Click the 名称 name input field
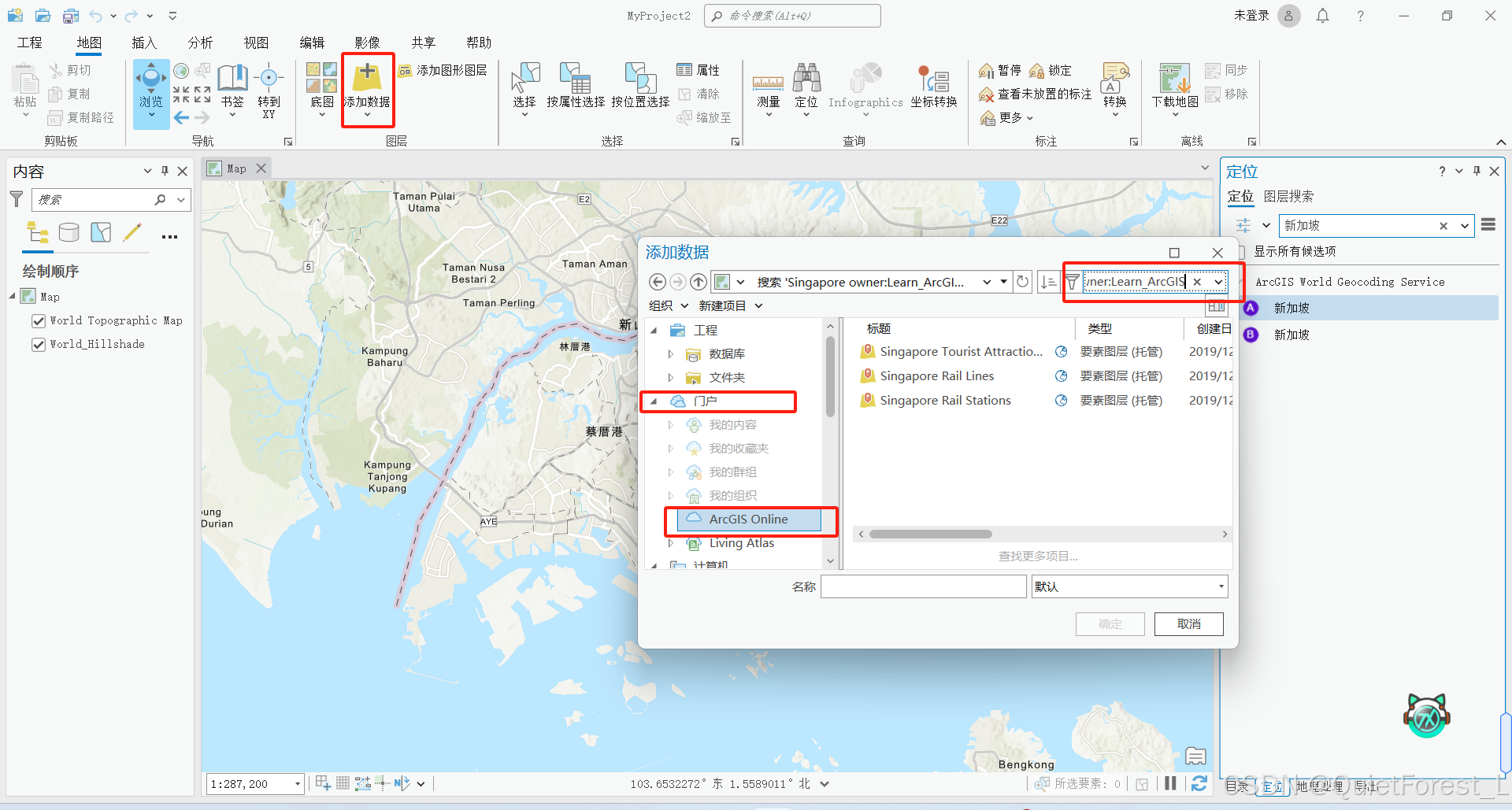 (x=923, y=586)
